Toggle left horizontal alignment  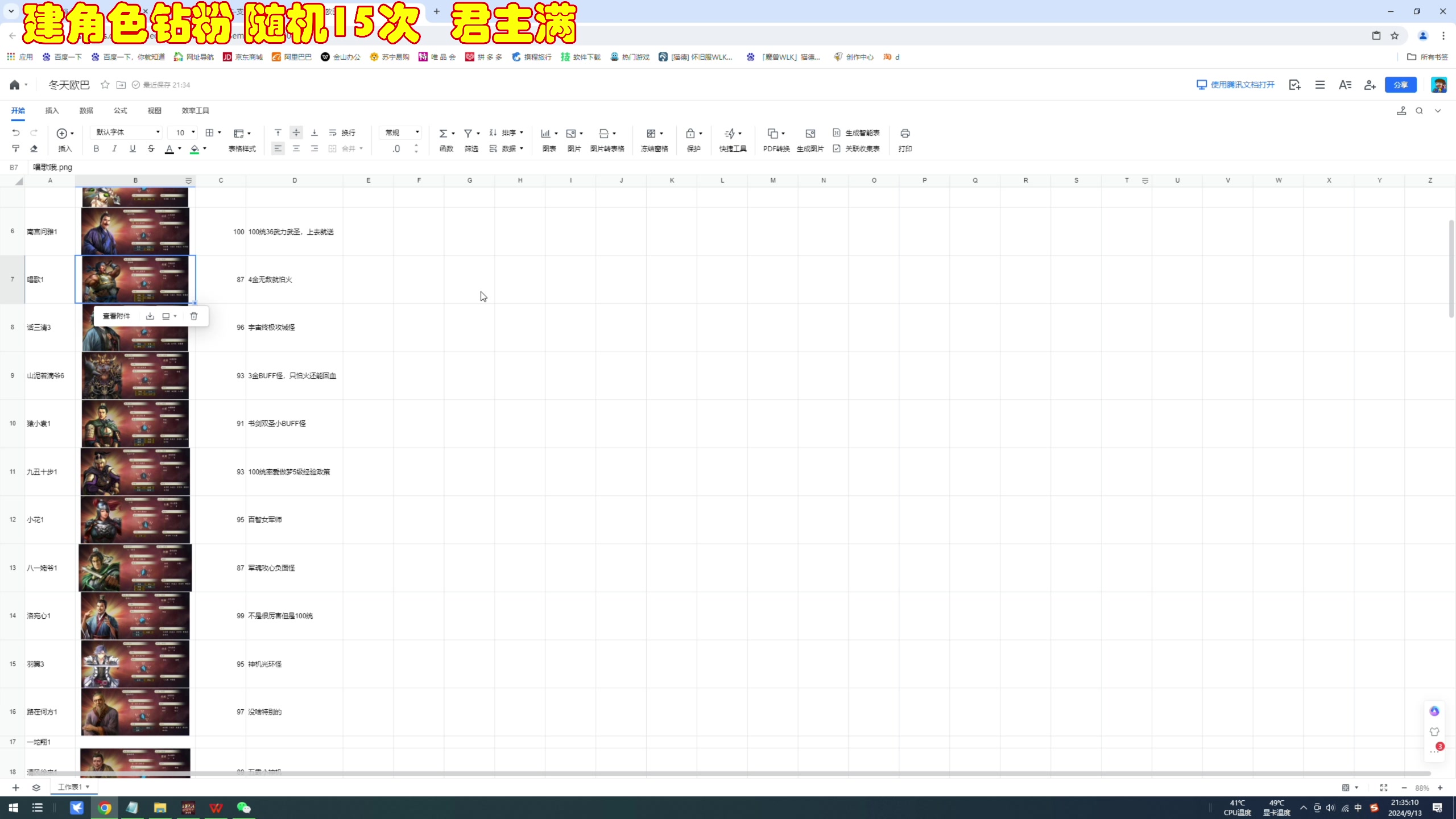(278, 148)
